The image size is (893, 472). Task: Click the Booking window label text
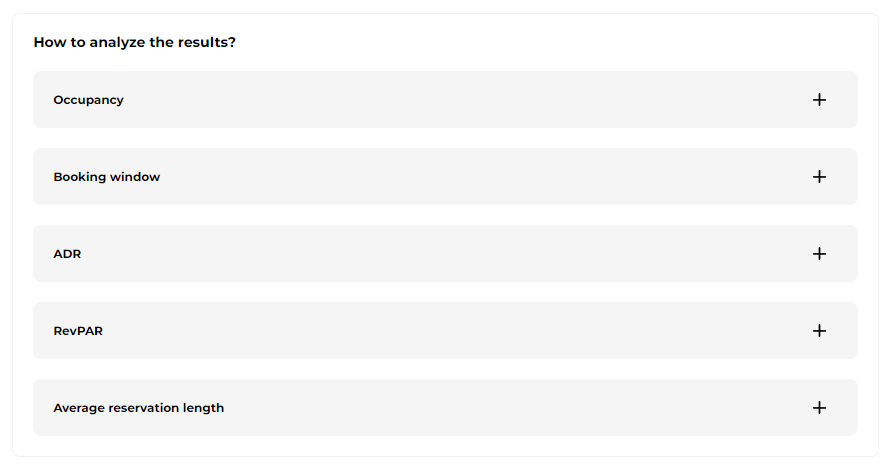pos(106,177)
